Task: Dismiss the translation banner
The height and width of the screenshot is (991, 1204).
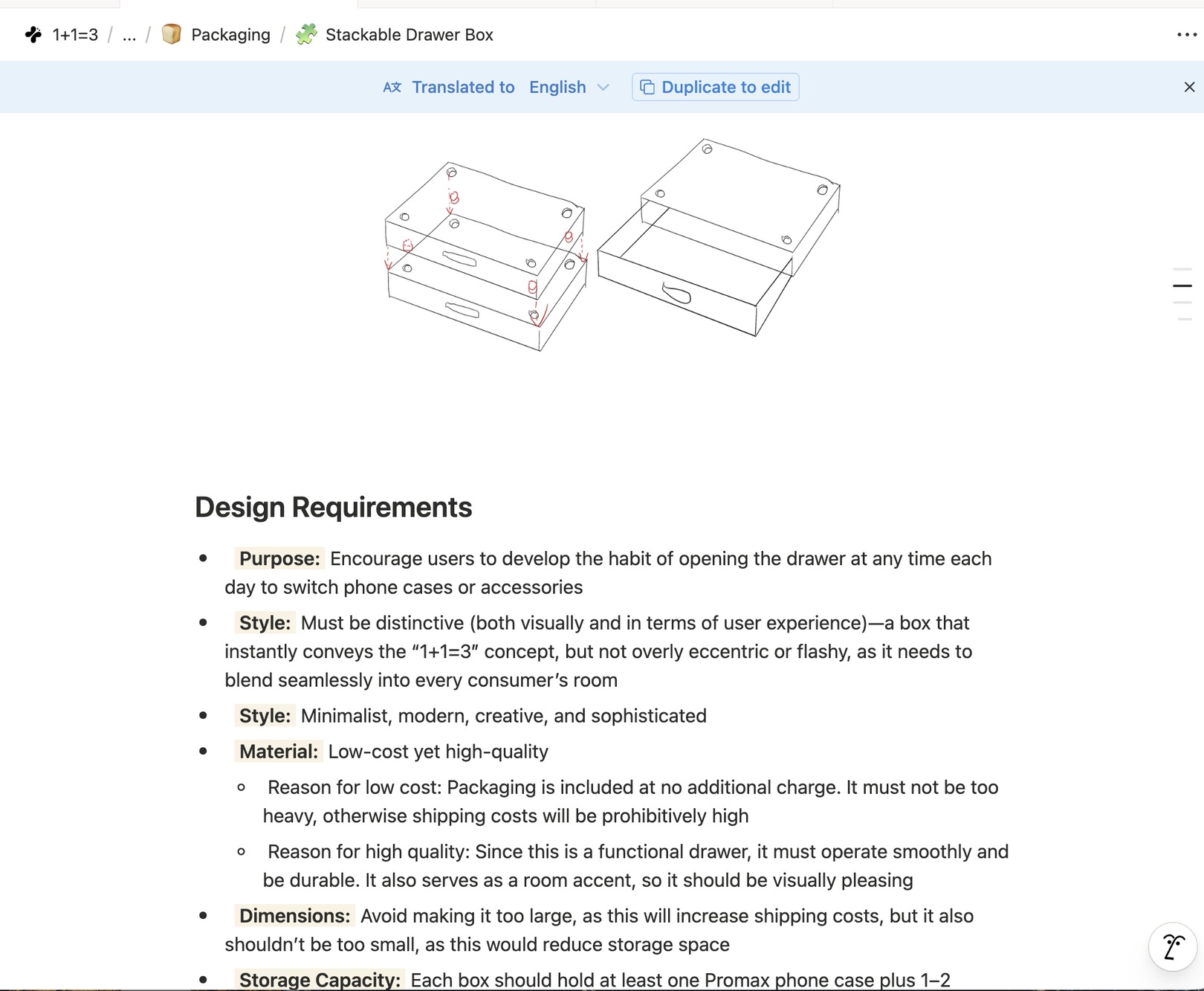Action: [x=1189, y=87]
